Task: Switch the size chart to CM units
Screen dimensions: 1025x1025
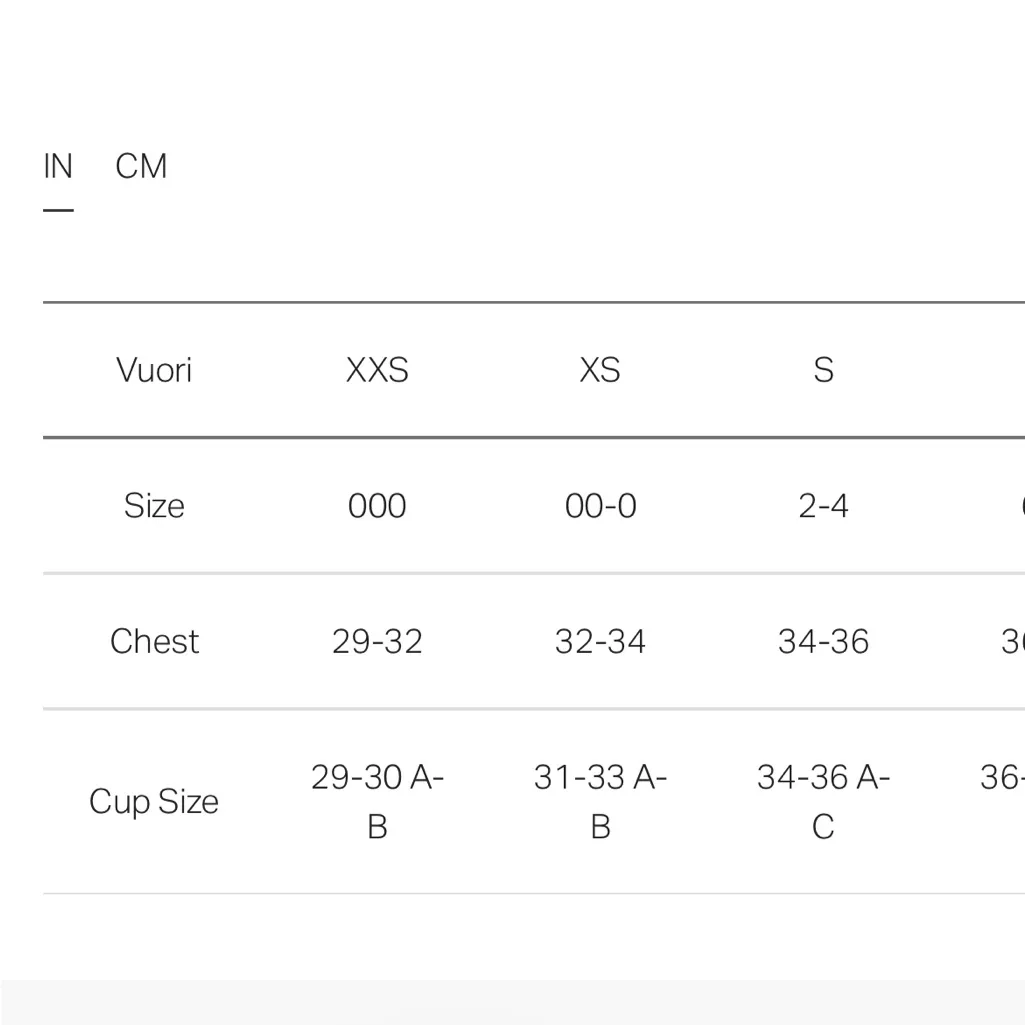Action: pos(140,166)
